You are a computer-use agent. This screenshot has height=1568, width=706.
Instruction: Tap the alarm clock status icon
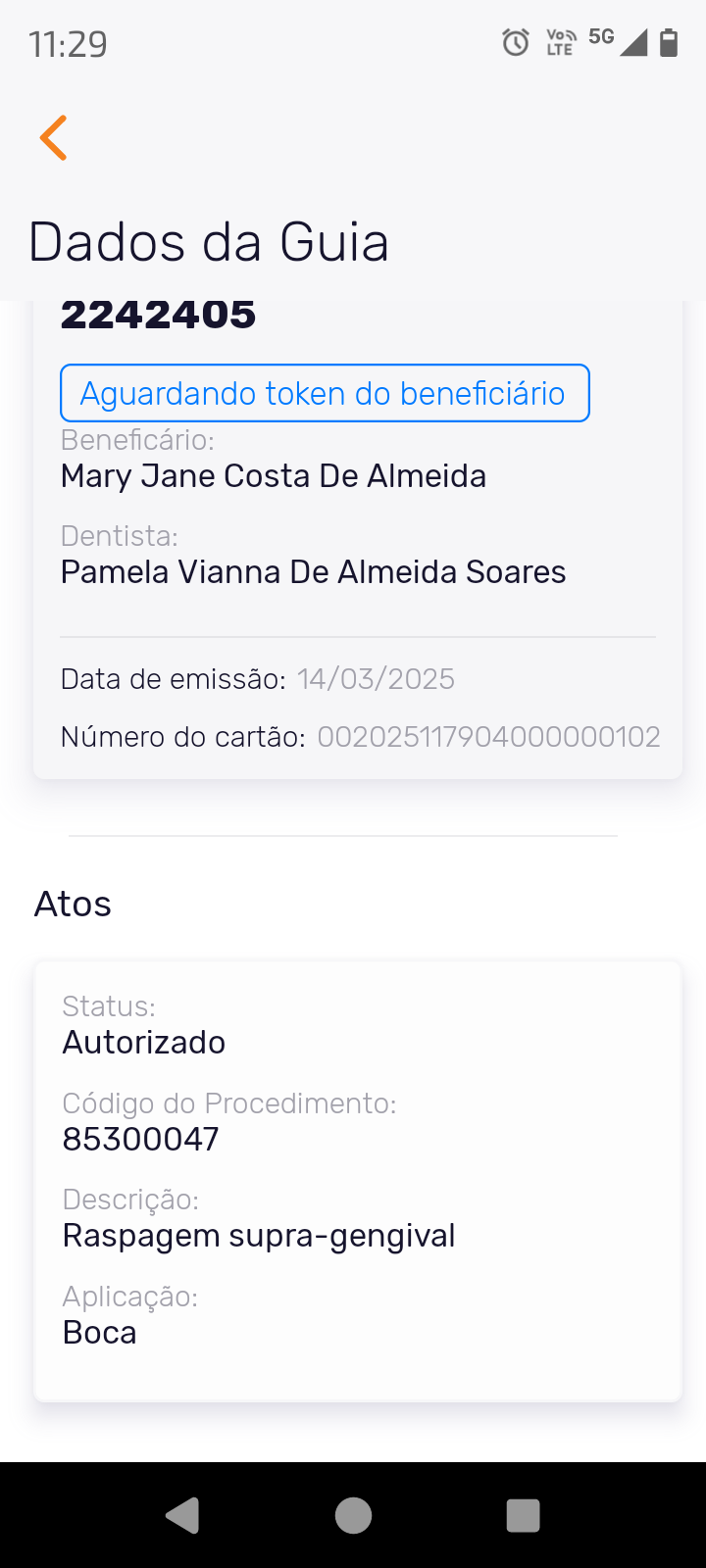516,42
